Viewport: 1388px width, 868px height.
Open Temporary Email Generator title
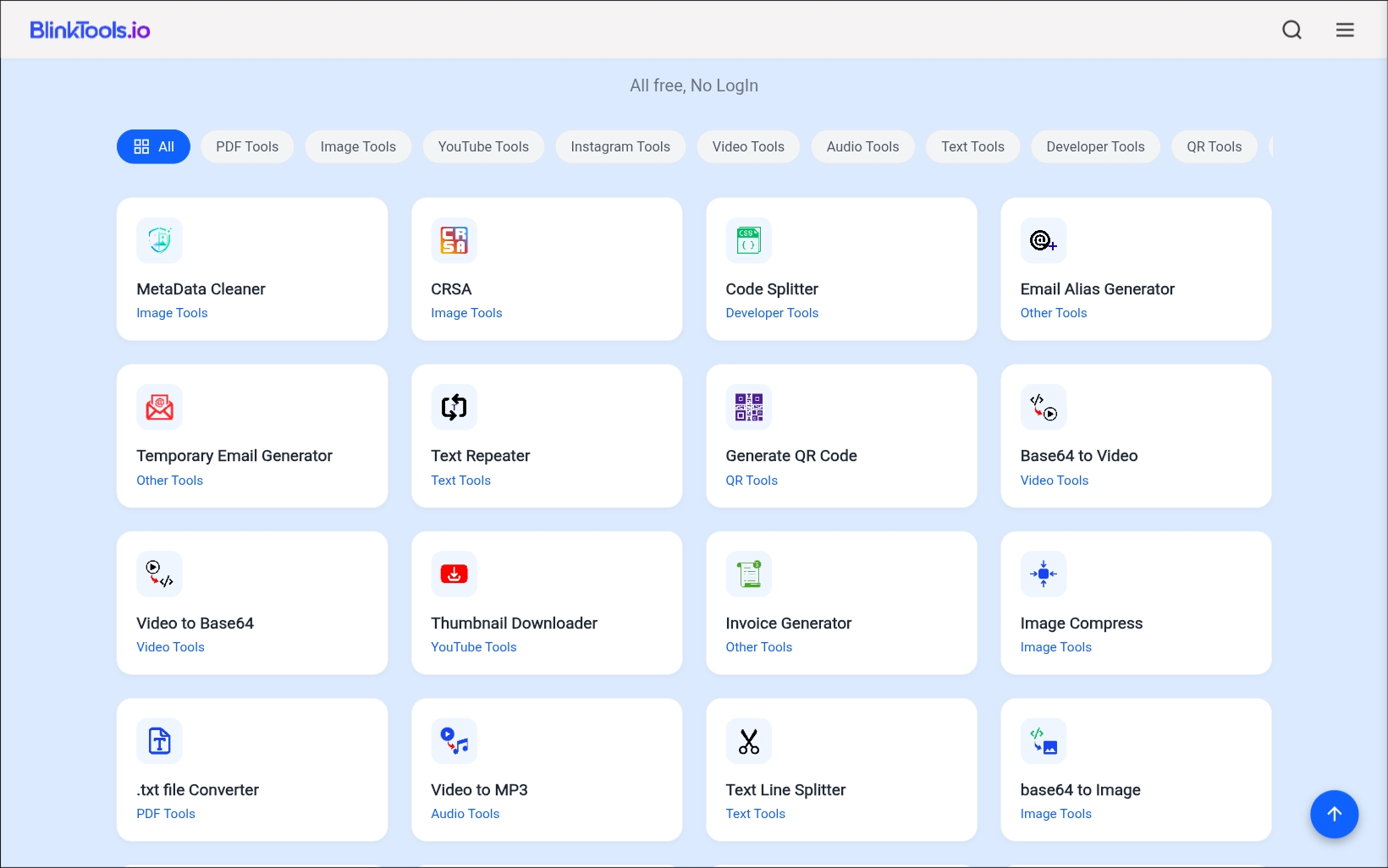(234, 456)
